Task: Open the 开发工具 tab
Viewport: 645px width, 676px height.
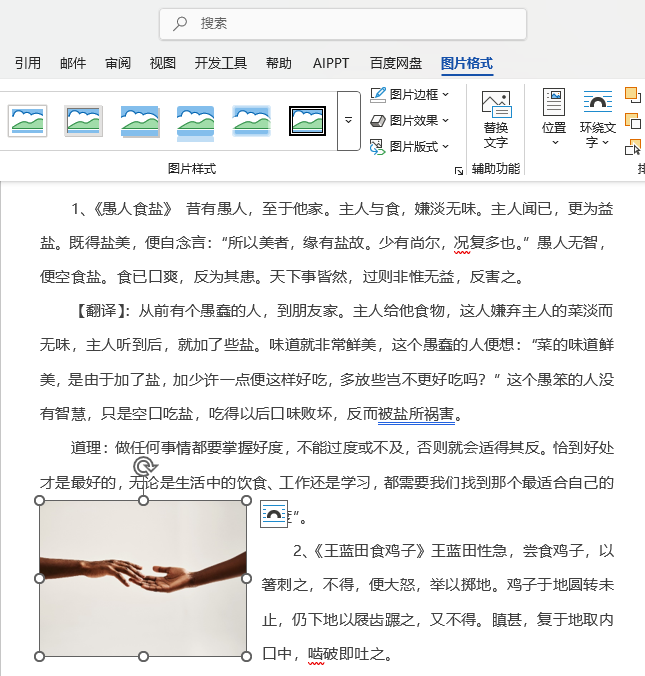Action: coord(220,63)
